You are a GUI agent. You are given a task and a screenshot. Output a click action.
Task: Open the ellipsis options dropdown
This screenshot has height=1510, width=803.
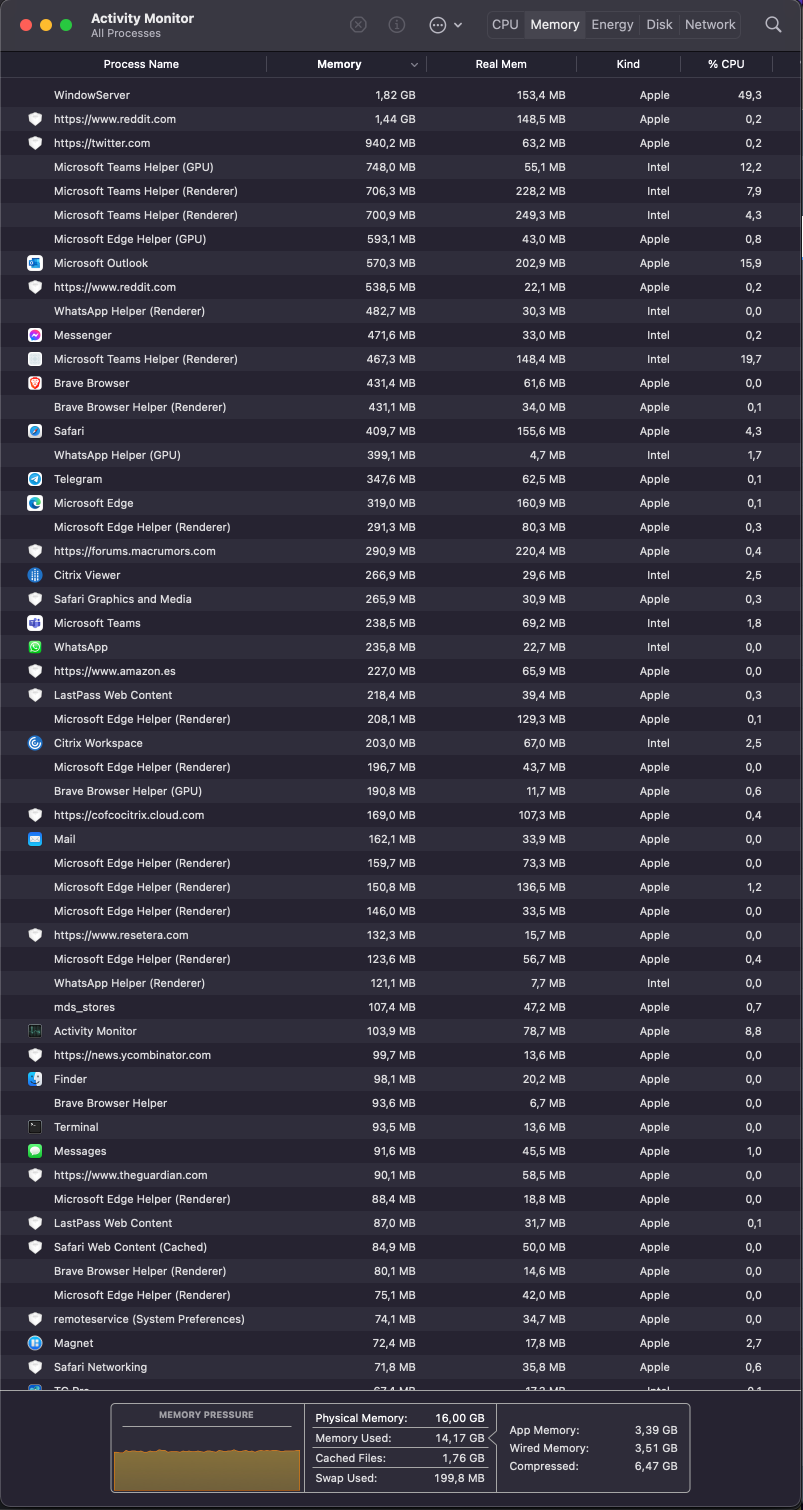click(x=445, y=25)
